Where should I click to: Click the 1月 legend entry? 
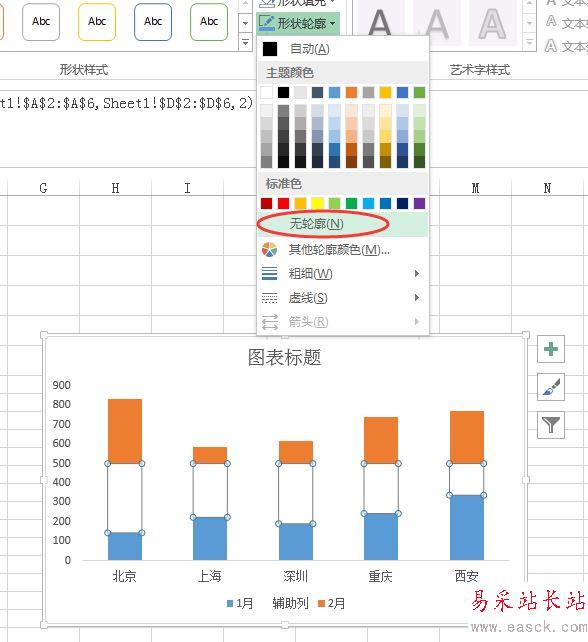coord(240,603)
